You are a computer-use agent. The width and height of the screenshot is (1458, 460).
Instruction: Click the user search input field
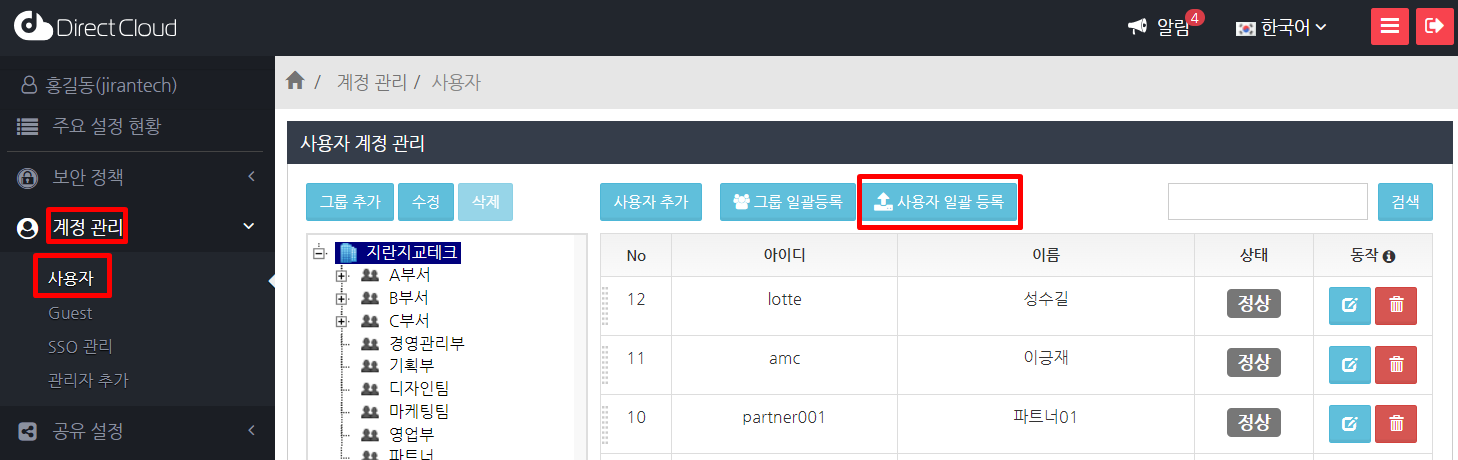tap(1267, 201)
